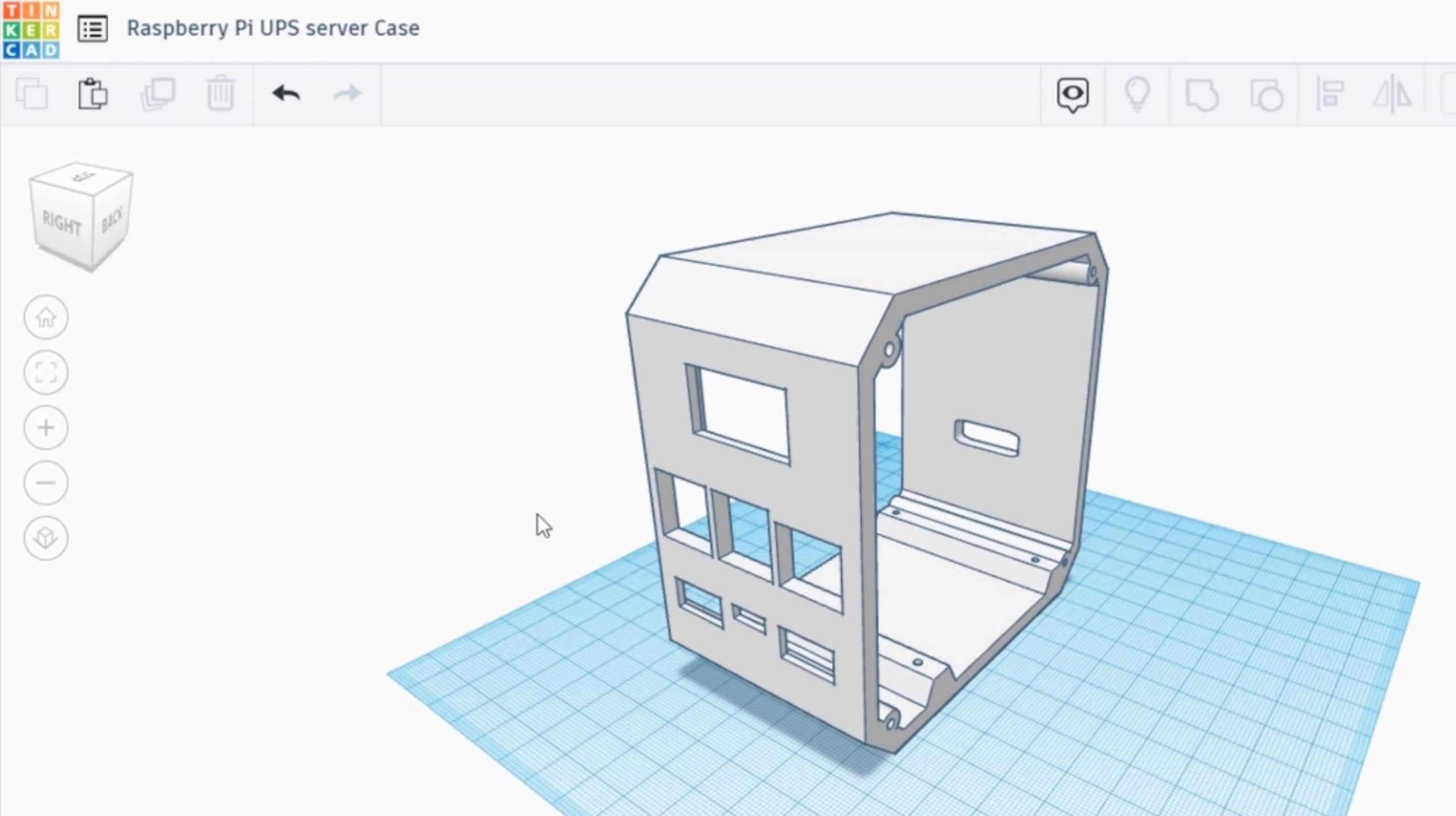Click the Duplicate and repeat icon
This screenshot has height=816, width=1456.
point(158,94)
